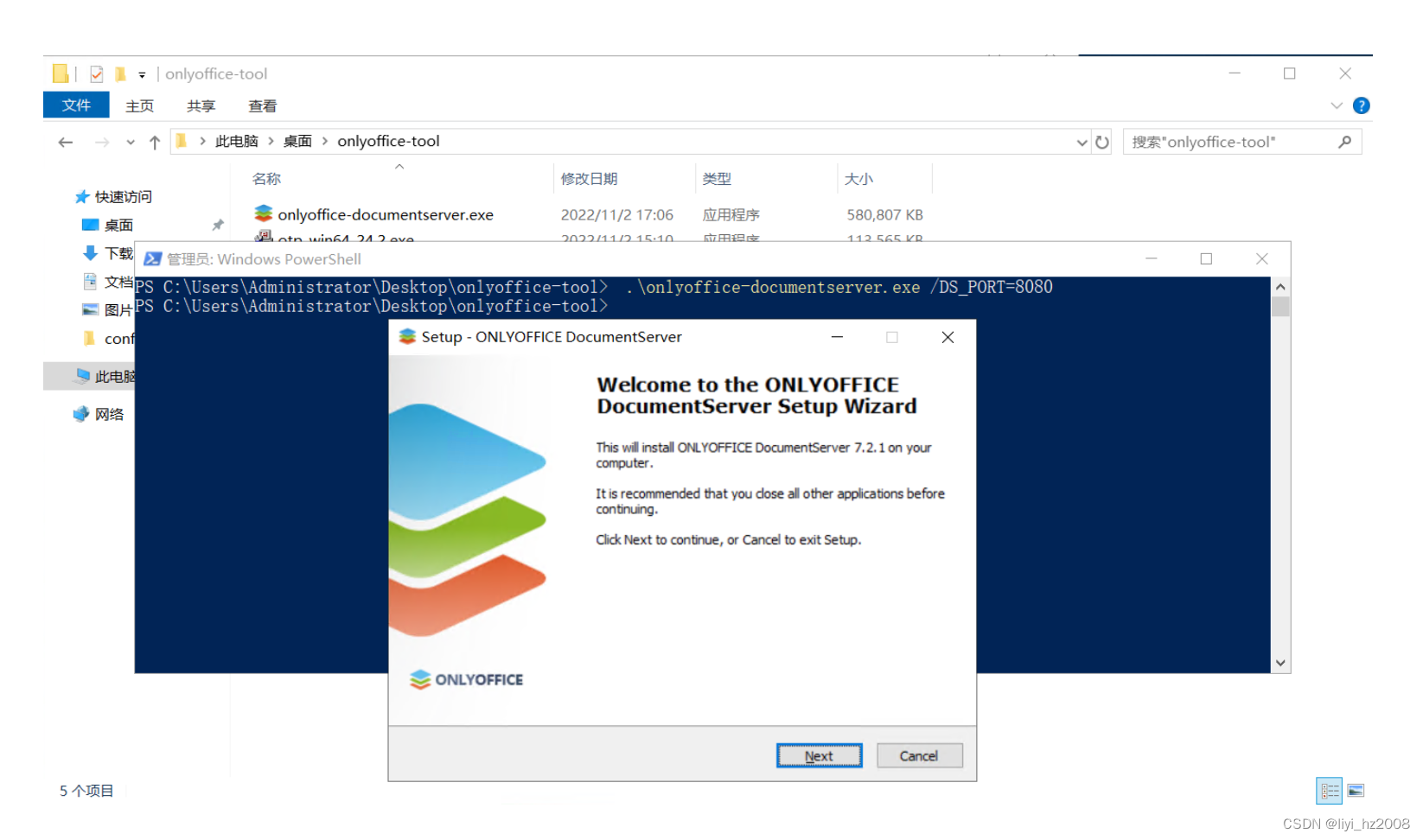Open 桌面 in the navigation pane
The width and height of the screenshot is (1423, 840).
118,226
